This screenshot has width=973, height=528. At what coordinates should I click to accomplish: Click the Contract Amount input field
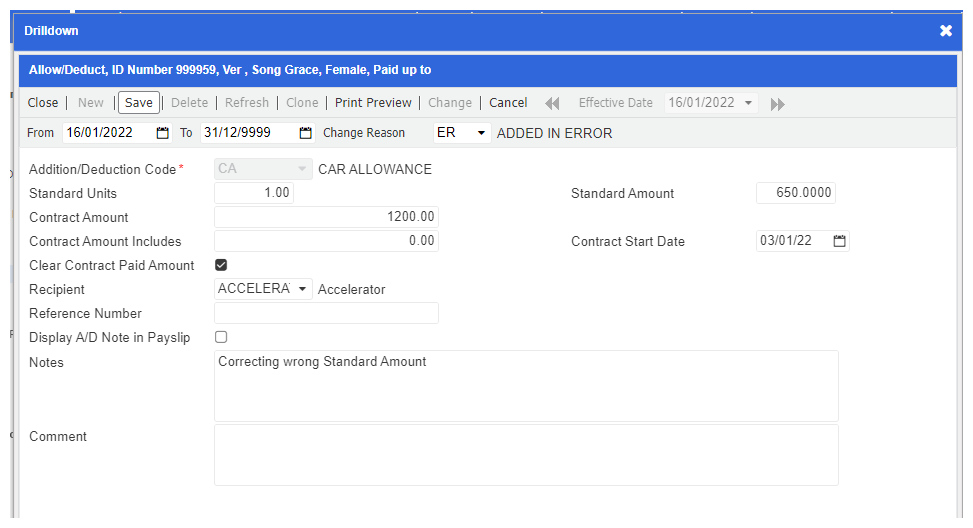pos(326,217)
